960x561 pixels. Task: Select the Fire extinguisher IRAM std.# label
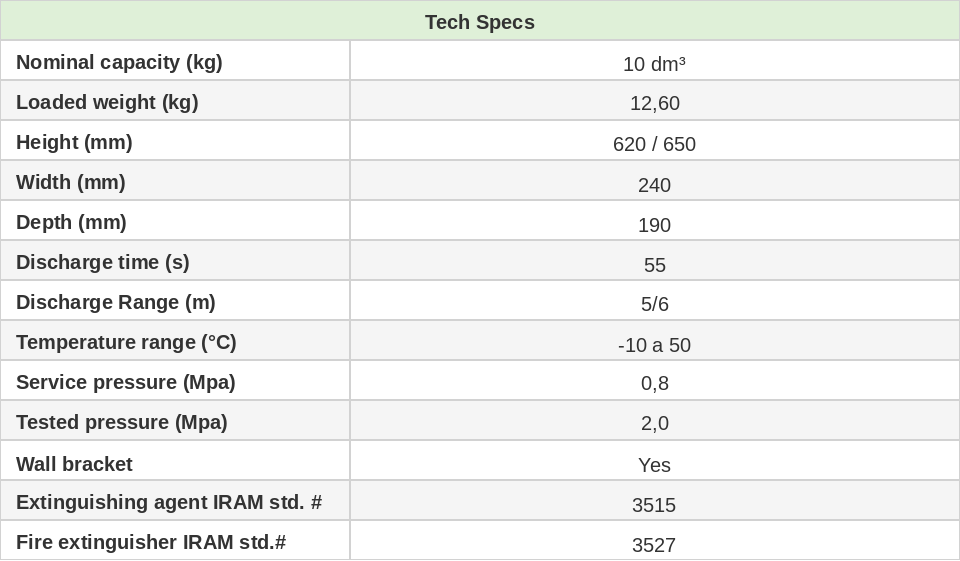pos(151,542)
